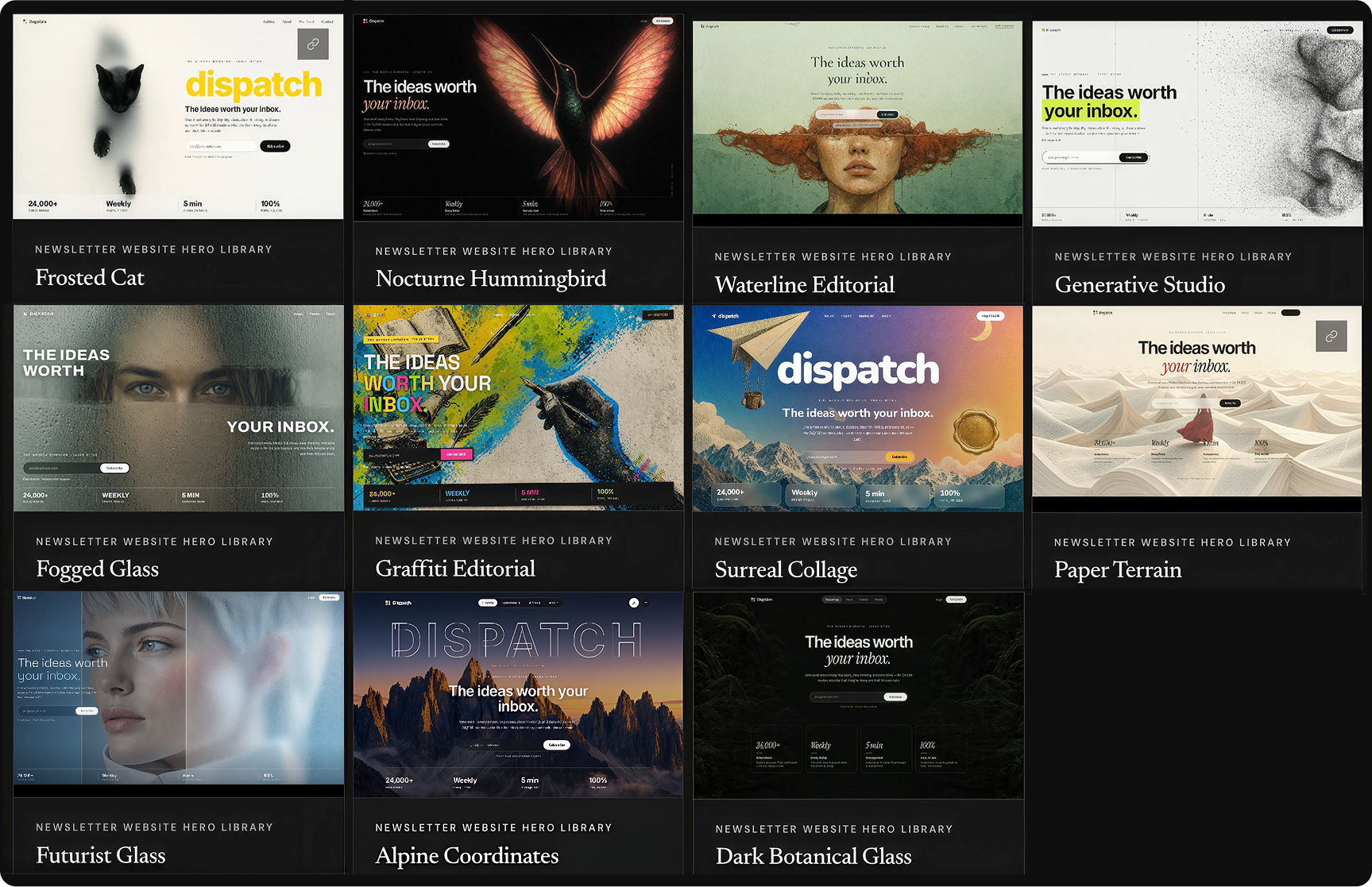Click "Newsletter Website Hero Library" label above Surreal Collage
This screenshot has width=1372, height=887.
833,542
